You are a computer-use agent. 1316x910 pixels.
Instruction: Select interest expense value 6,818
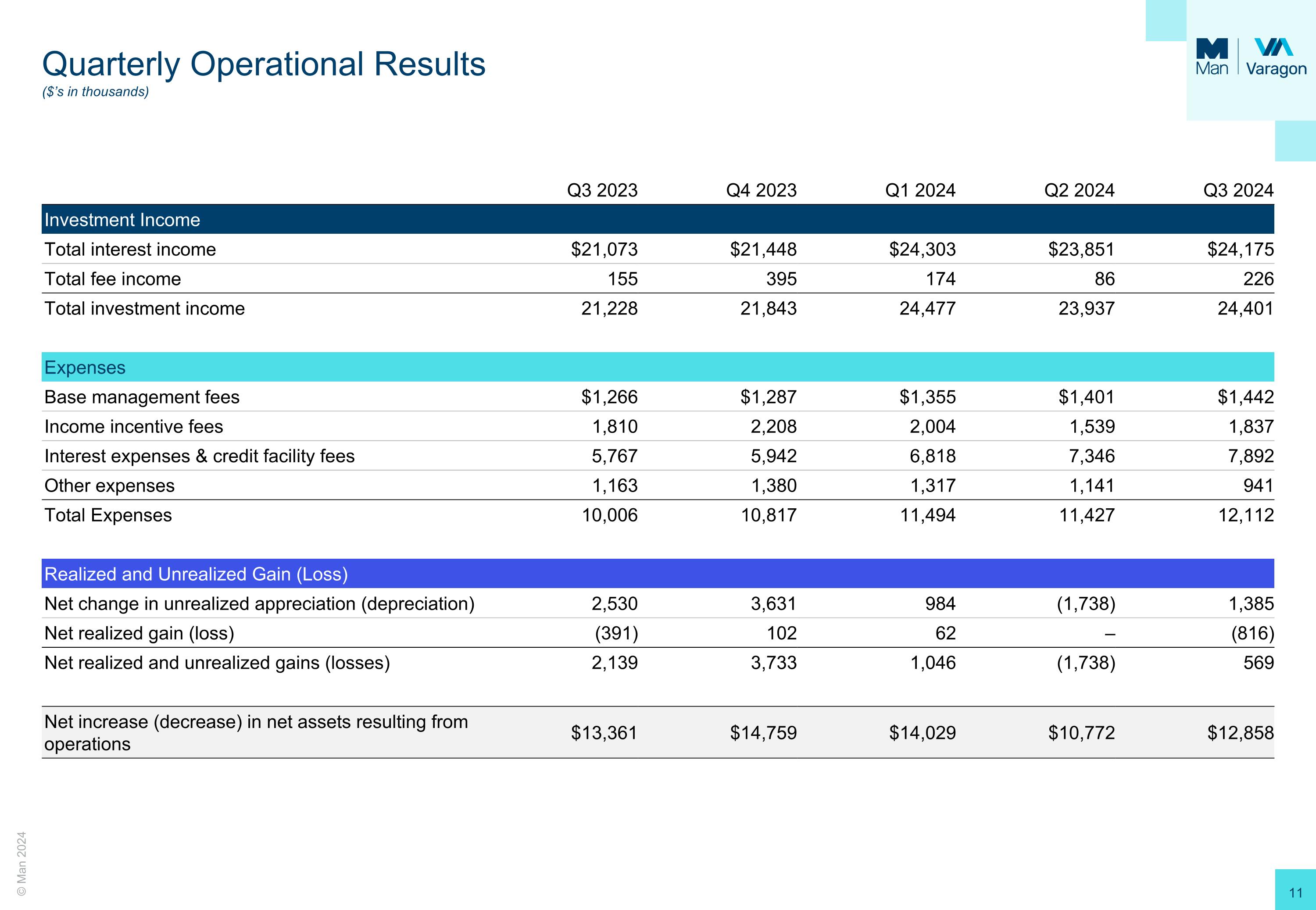(933, 456)
